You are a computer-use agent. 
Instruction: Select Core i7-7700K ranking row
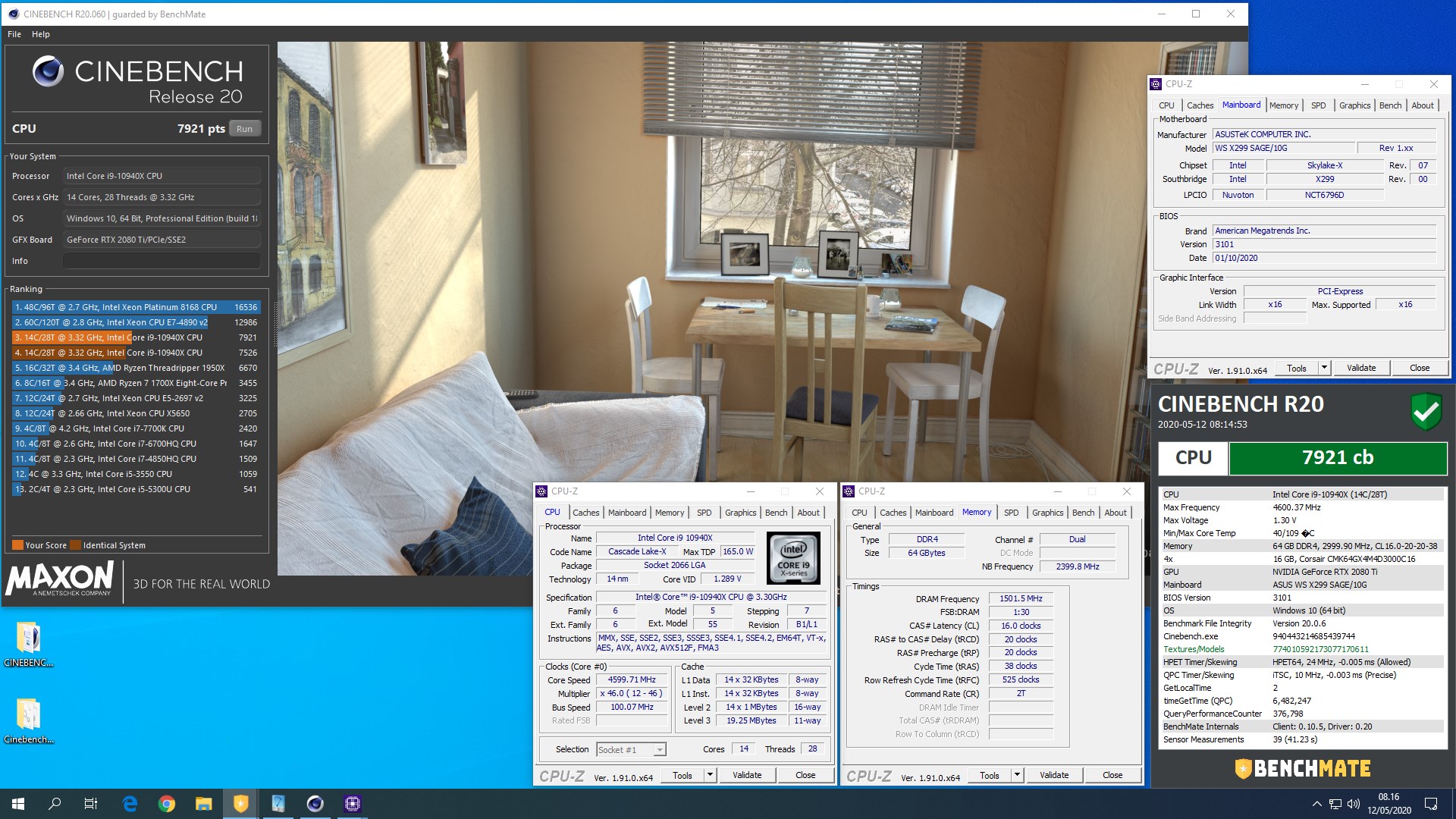coord(136,428)
